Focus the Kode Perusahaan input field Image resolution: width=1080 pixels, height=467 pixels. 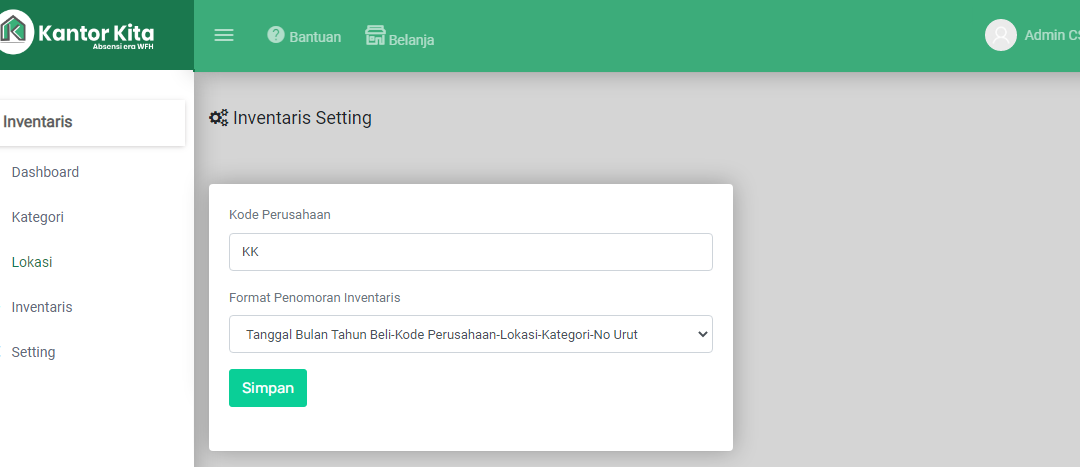[470, 252]
